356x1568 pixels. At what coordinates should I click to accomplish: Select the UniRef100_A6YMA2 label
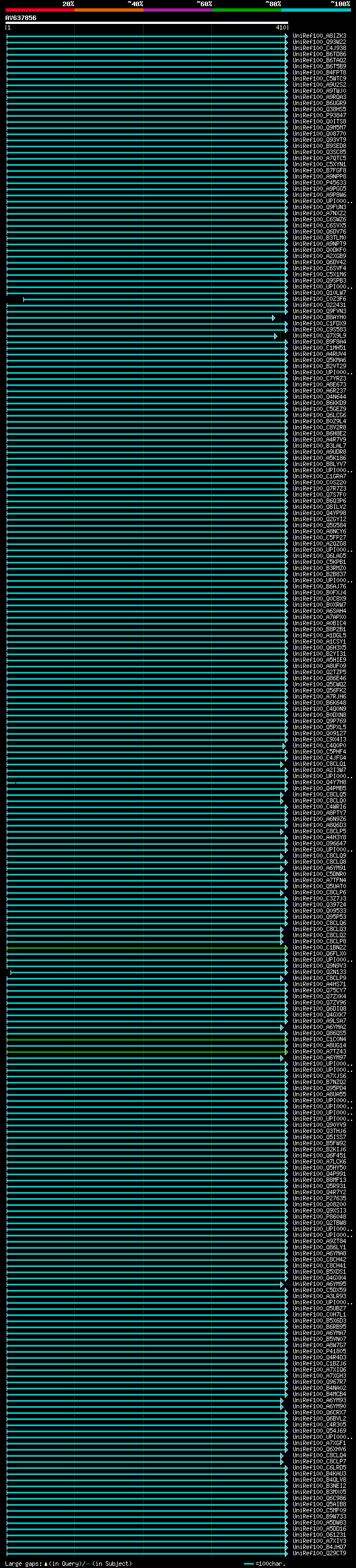pyautogui.click(x=319, y=1027)
